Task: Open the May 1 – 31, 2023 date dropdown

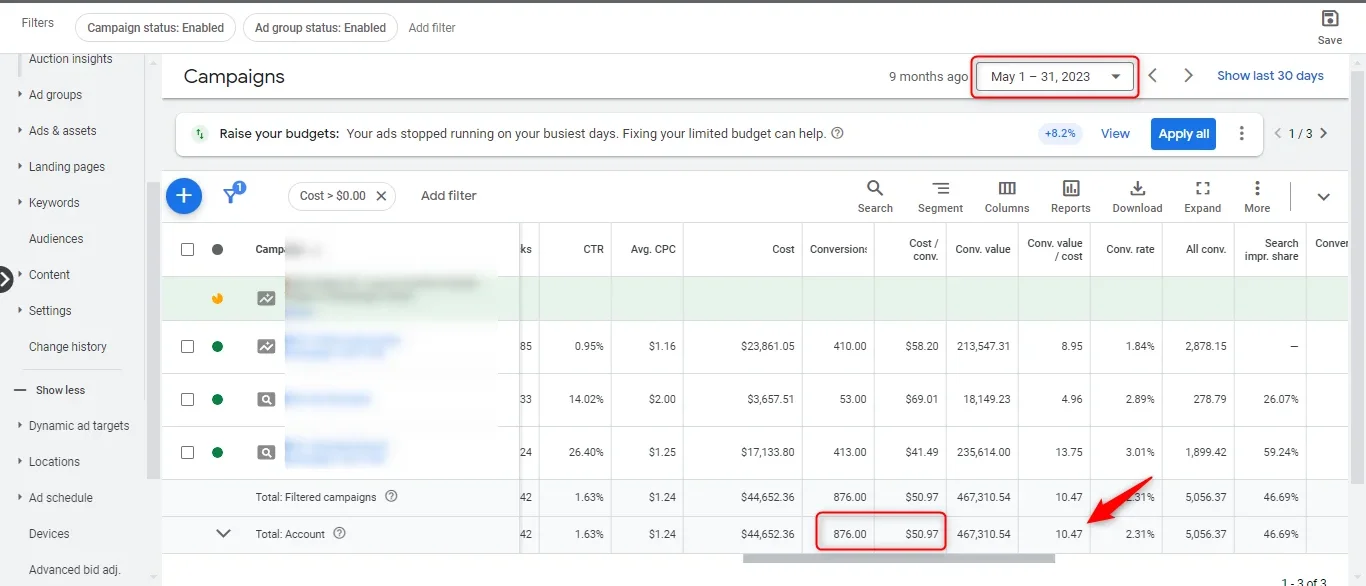Action: (x=1056, y=76)
